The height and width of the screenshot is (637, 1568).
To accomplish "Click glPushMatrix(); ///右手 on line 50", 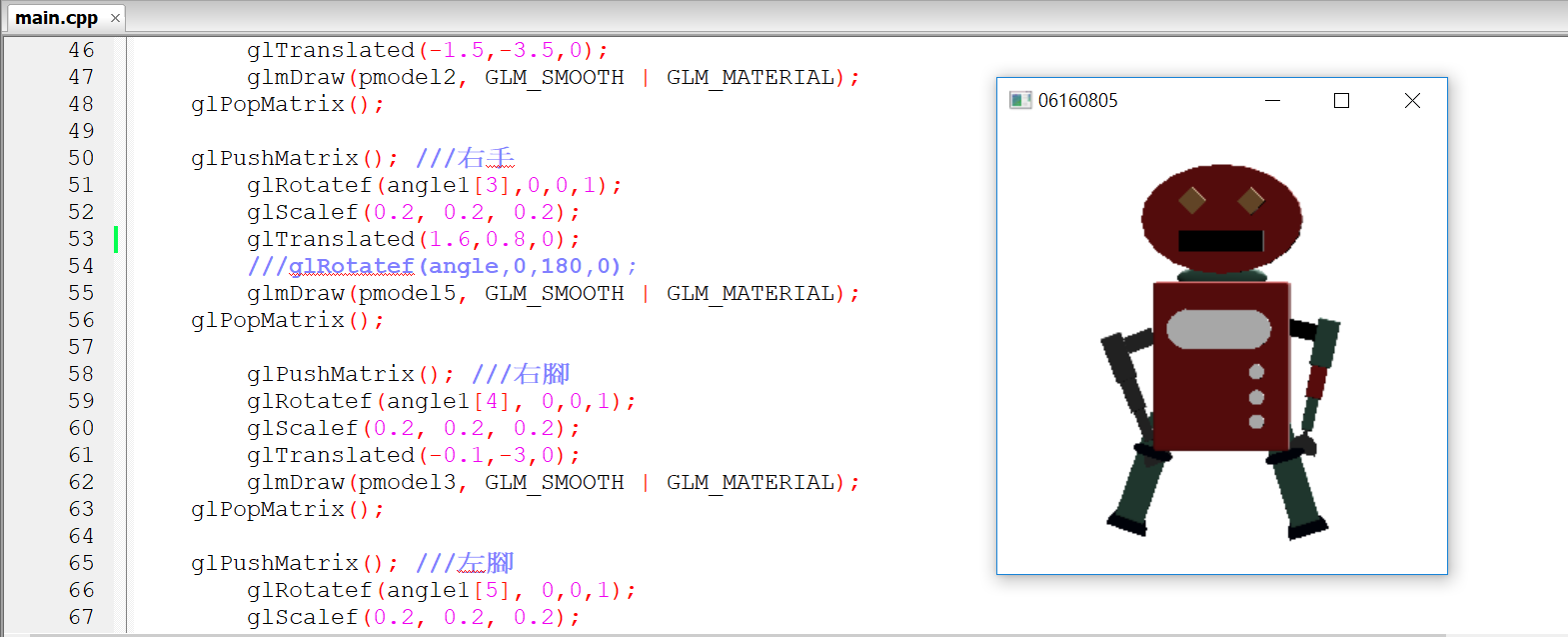I will [353, 158].
